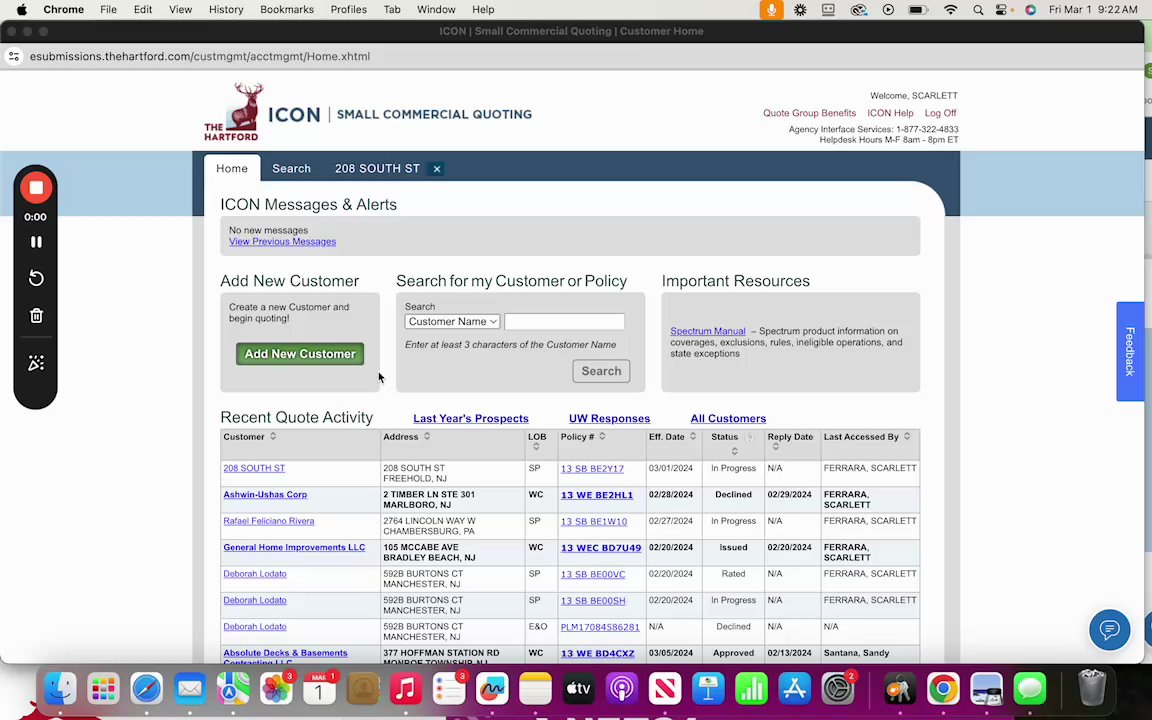Open the UW Responses link
The width and height of the screenshot is (1152, 720).
coord(609,418)
